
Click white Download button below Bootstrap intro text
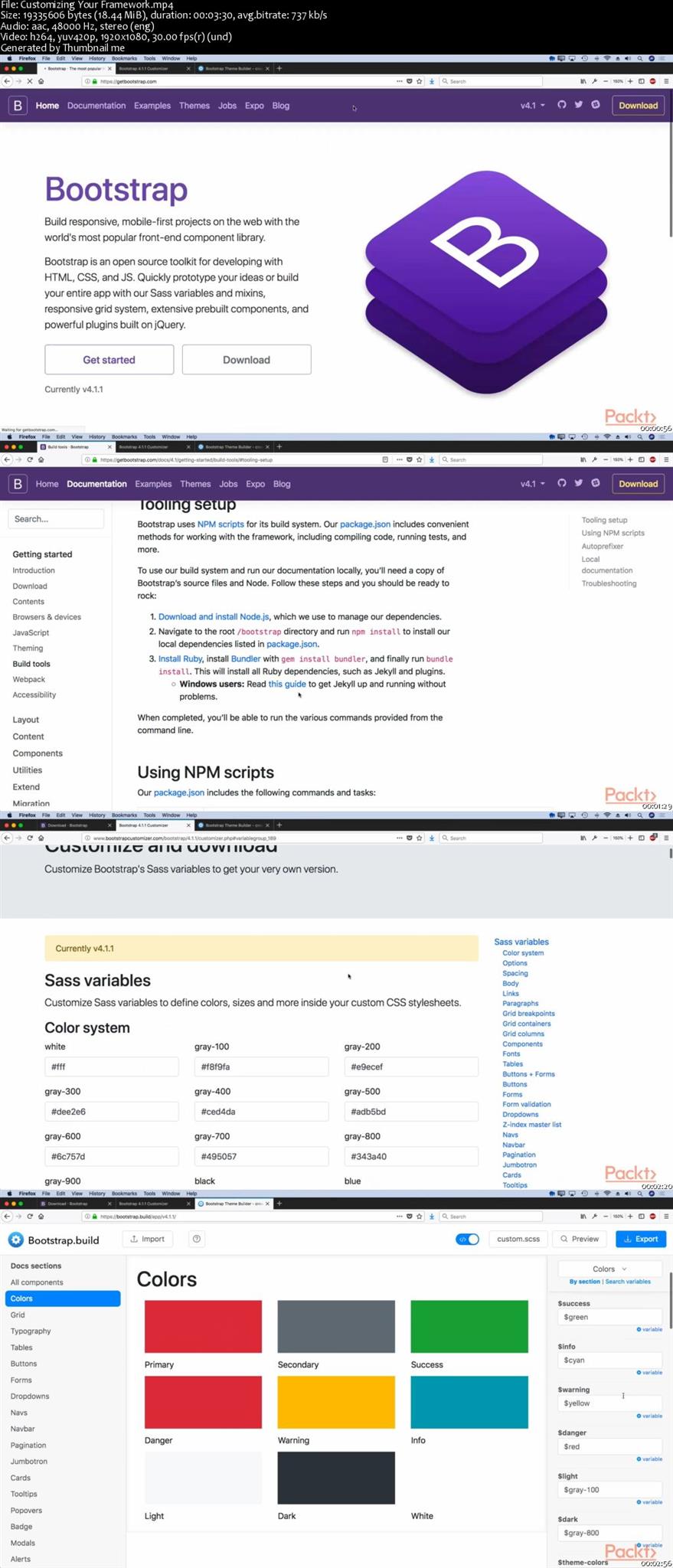pyautogui.click(x=247, y=360)
